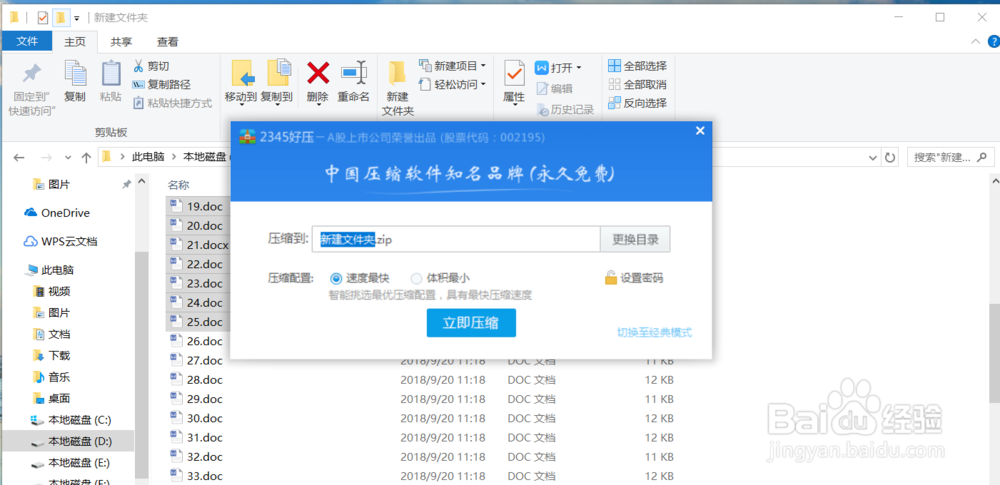The height and width of the screenshot is (485, 1000).
Task: Select 体积最小 compression option
Action: click(441, 278)
